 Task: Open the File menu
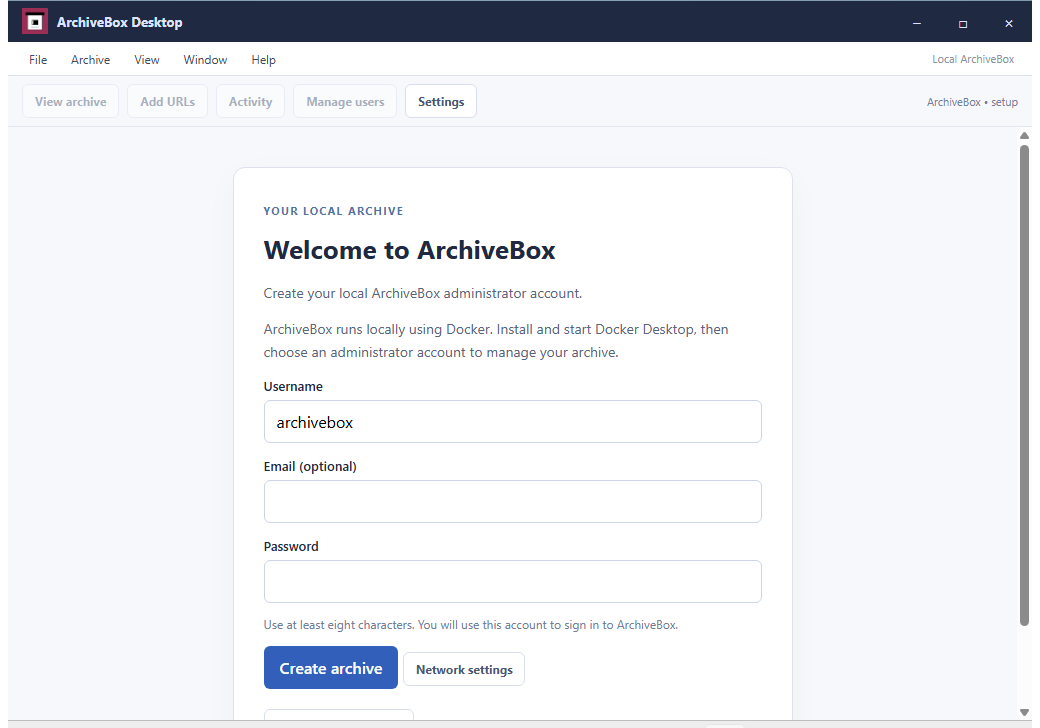[x=38, y=60]
